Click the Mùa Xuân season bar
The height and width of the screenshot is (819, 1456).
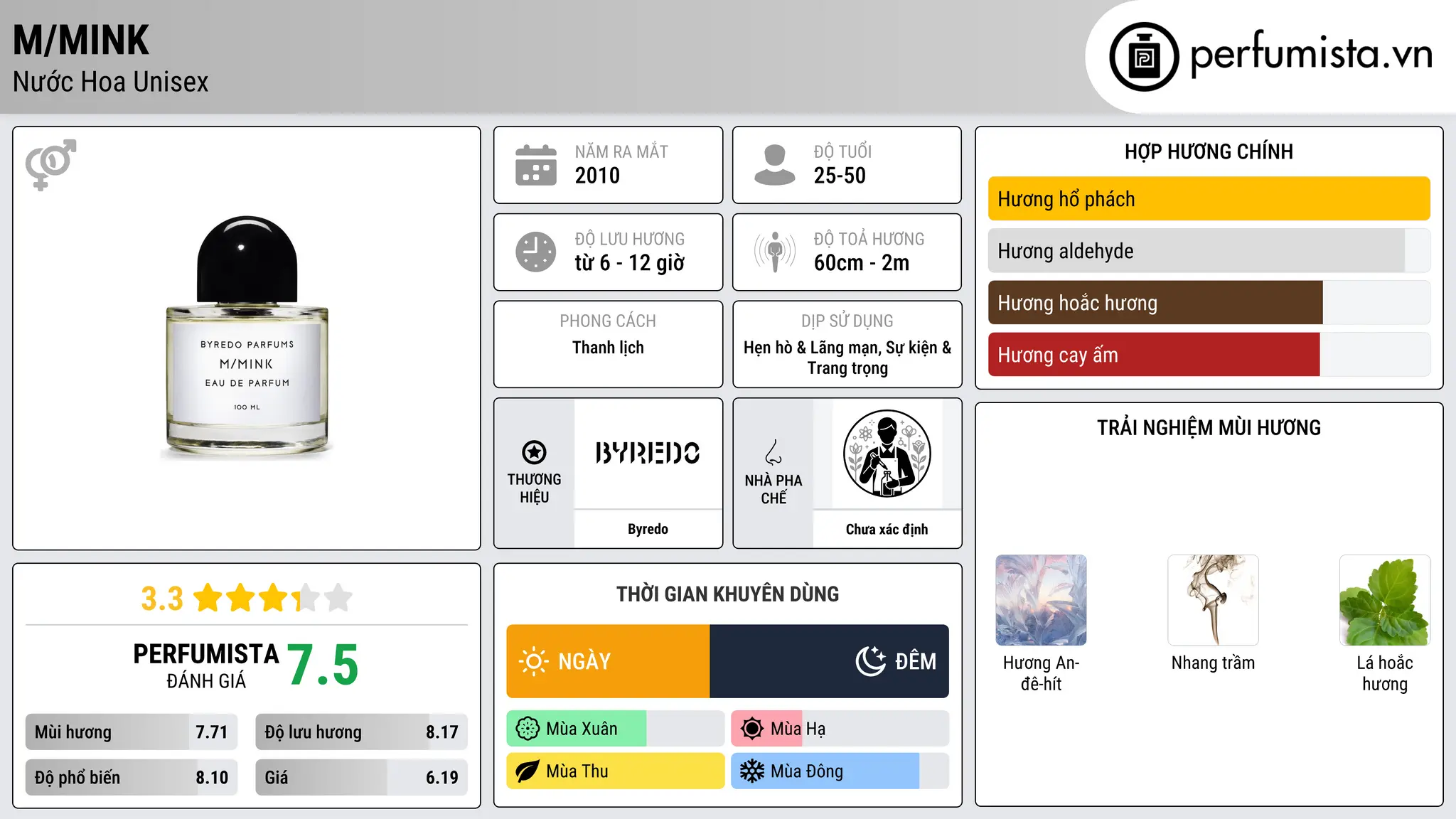(x=615, y=729)
